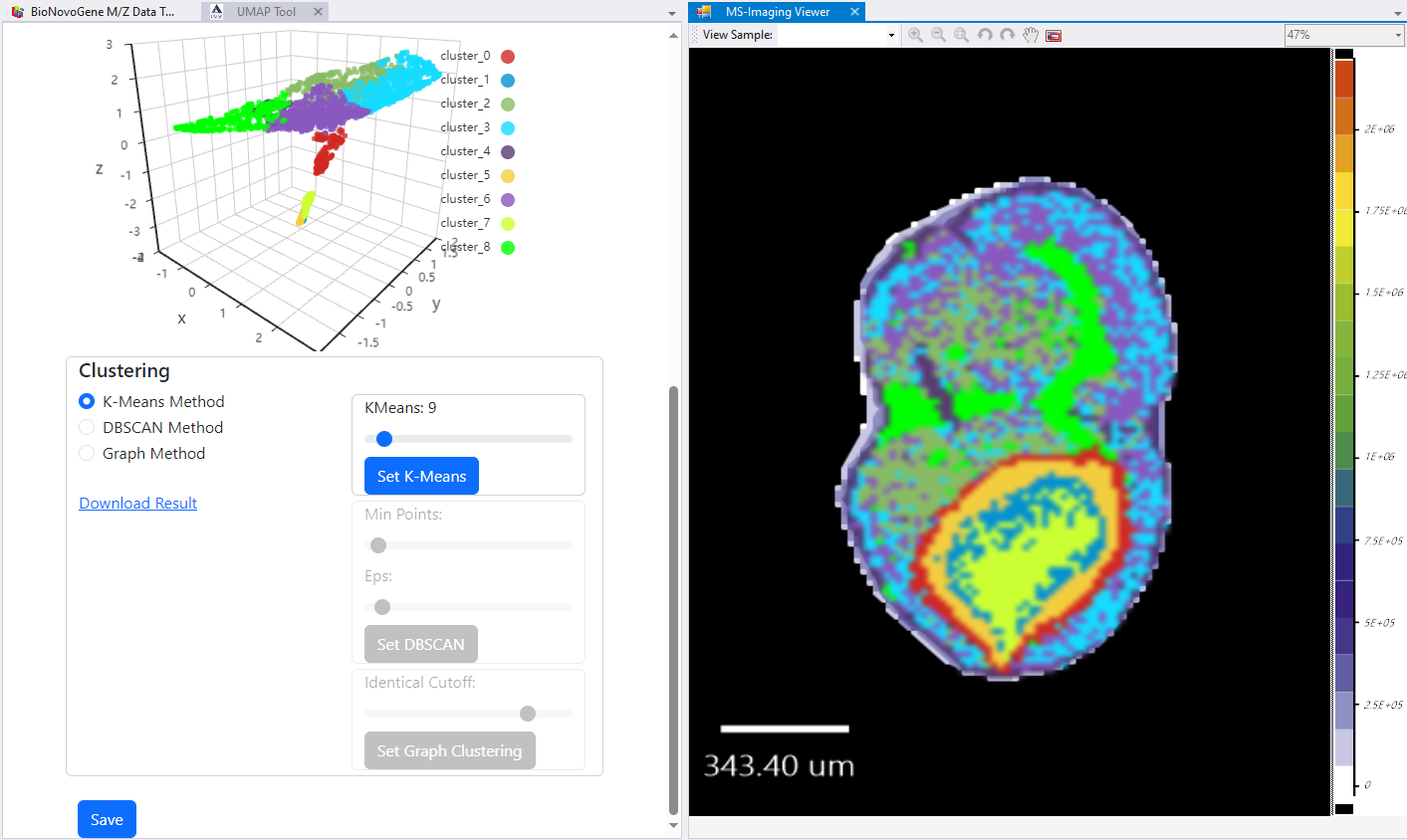1407x840 pixels.
Task: Switch to the UMAP Tool tab
Action: click(x=265, y=12)
